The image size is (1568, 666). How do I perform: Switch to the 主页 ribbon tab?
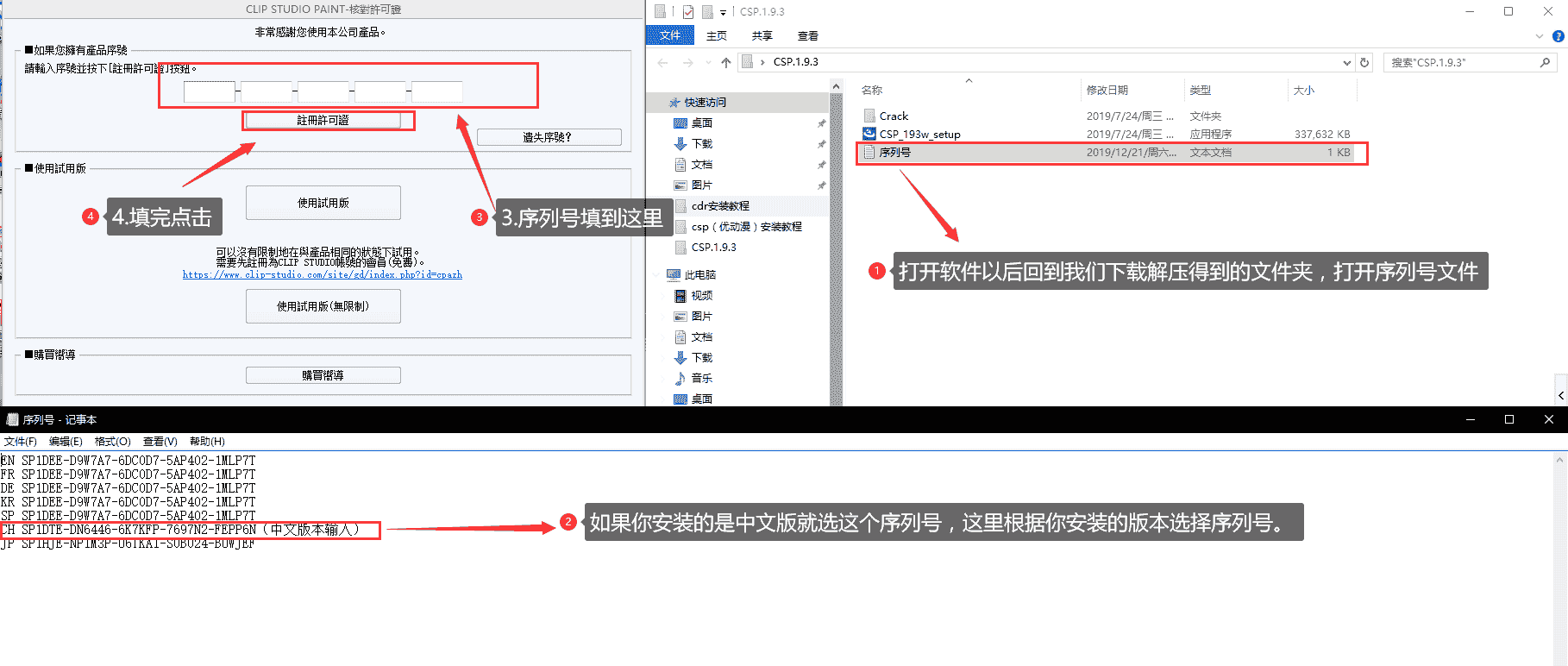pyautogui.click(x=717, y=35)
